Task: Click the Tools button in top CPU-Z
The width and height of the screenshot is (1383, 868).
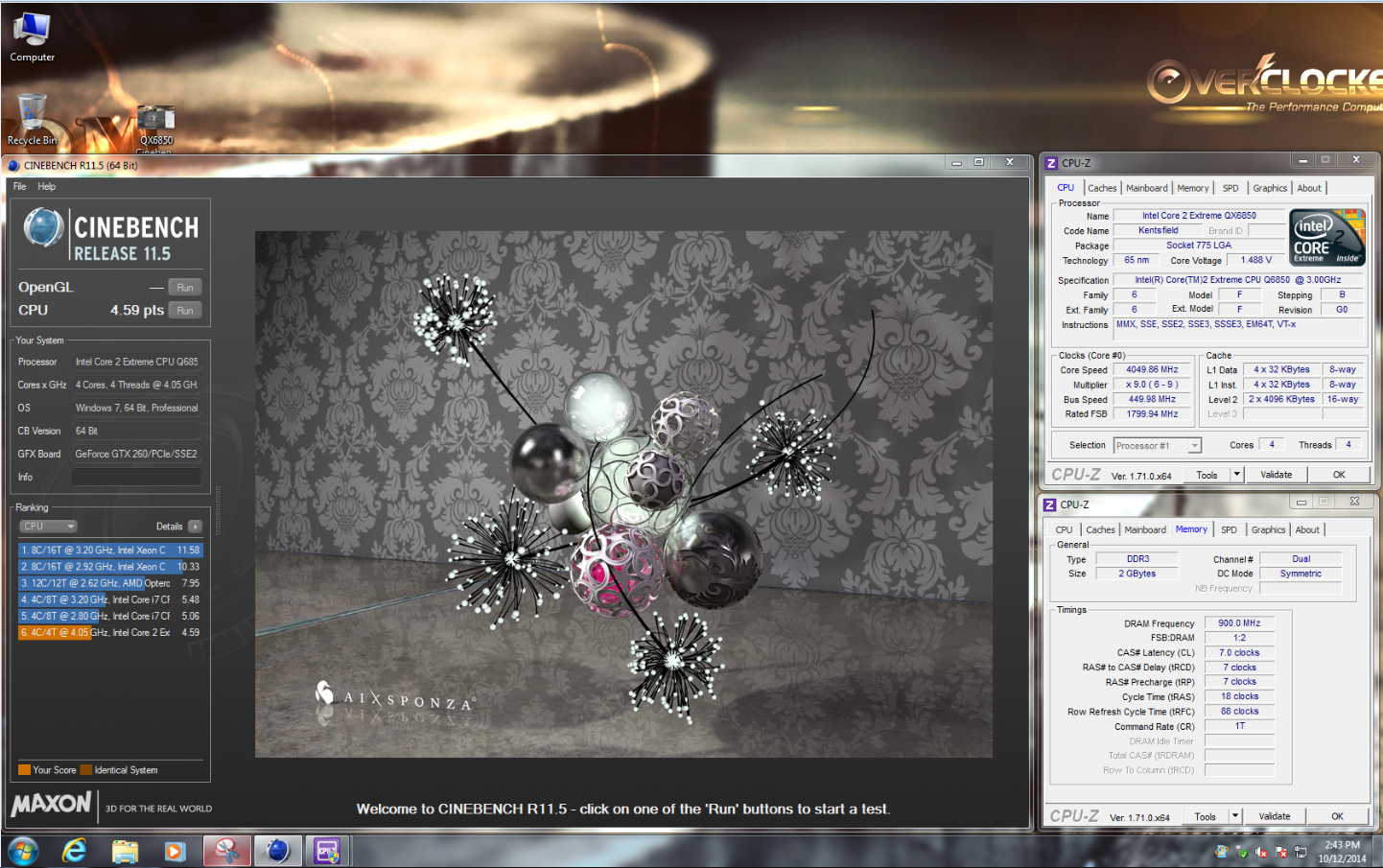Action: tap(1207, 475)
